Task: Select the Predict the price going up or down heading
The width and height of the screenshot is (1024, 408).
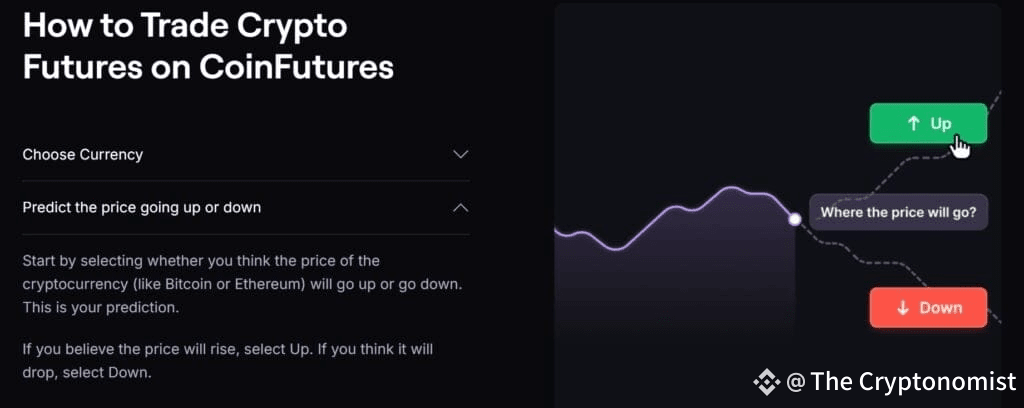Action: [x=142, y=208]
